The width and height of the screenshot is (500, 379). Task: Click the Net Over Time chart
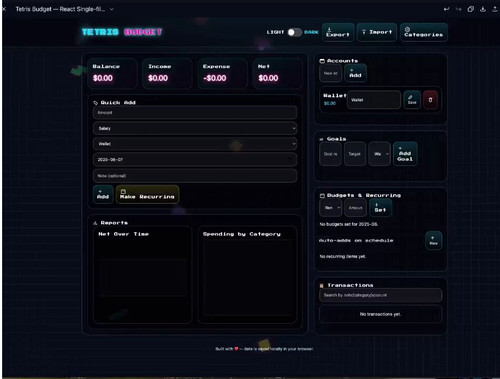[143, 275]
